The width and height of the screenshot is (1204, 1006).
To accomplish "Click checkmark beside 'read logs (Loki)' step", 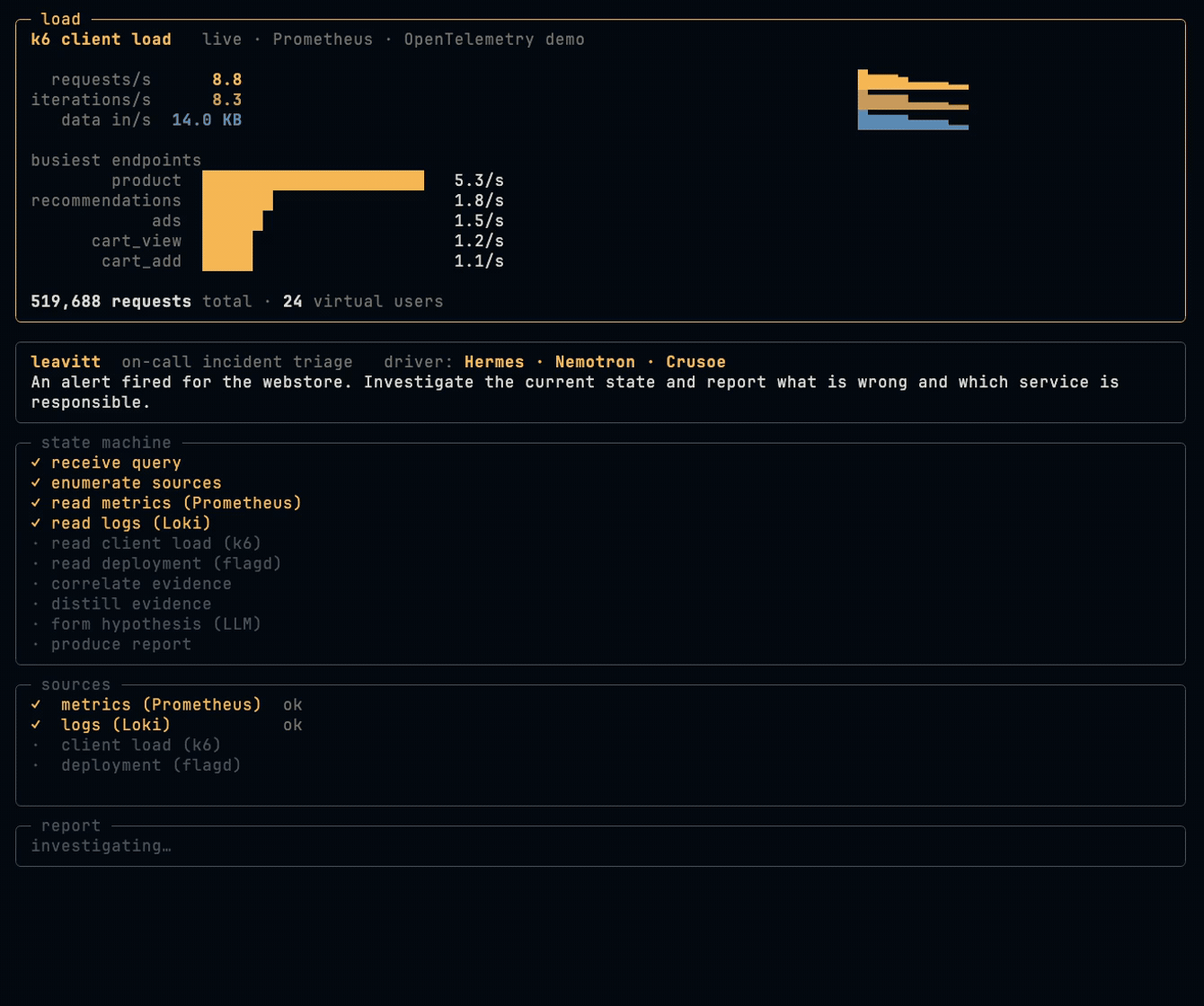I will point(36,523).
